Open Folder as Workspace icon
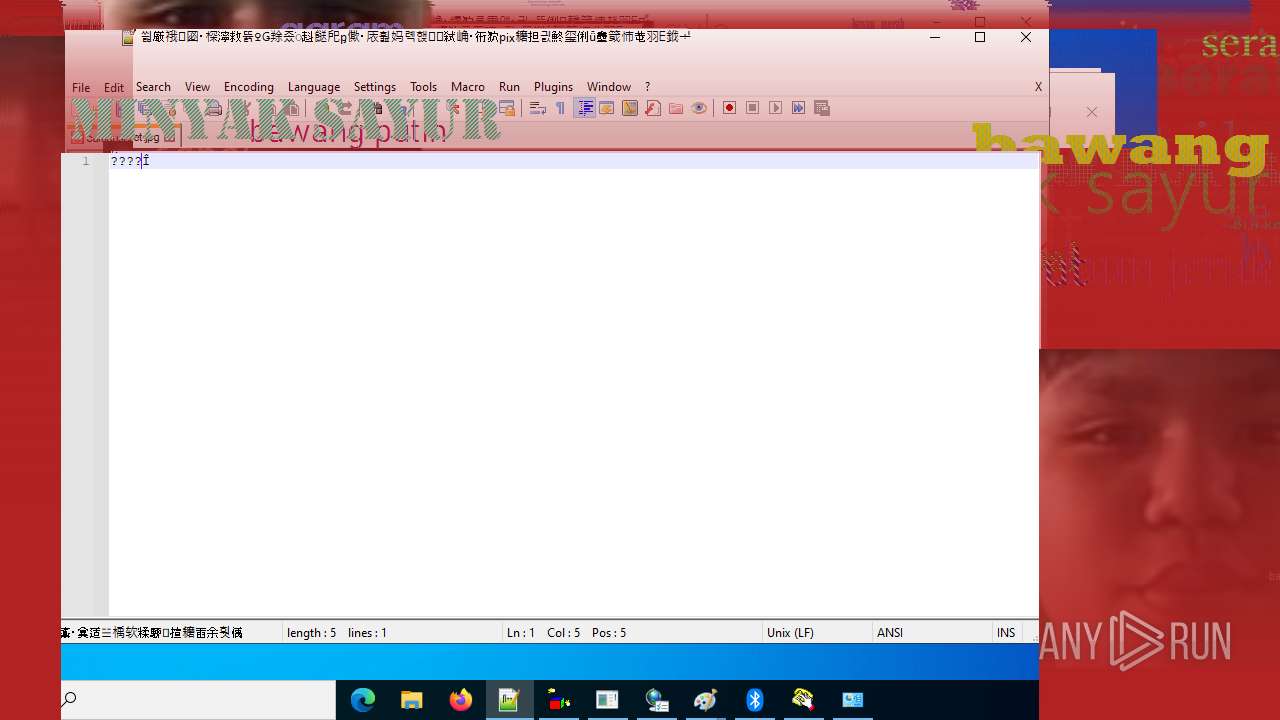Viewport: 1280px width, 720px height. coord(676,108)
